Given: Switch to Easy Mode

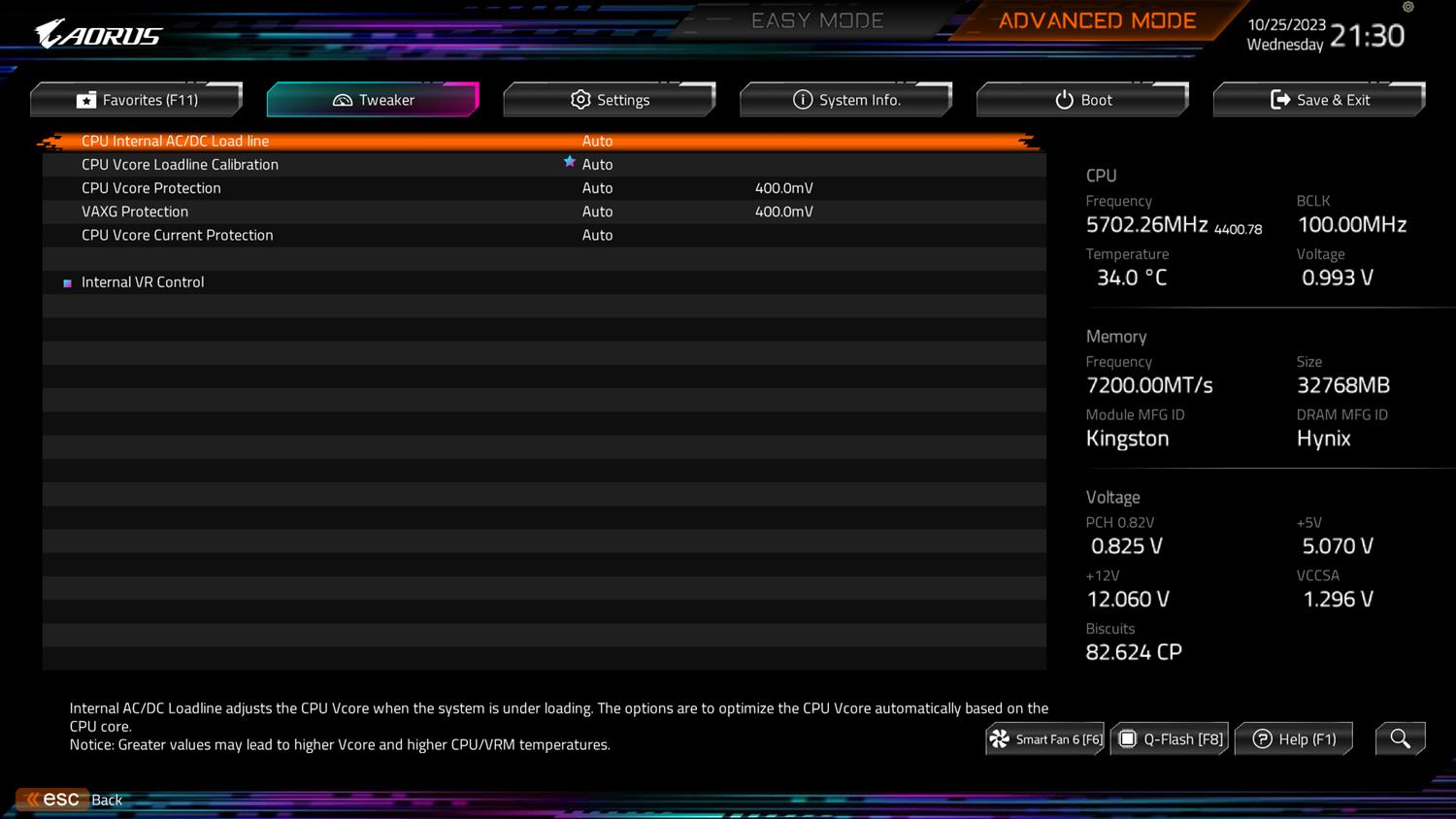Looking at the screenshot, I should click(x=817, y=21).
